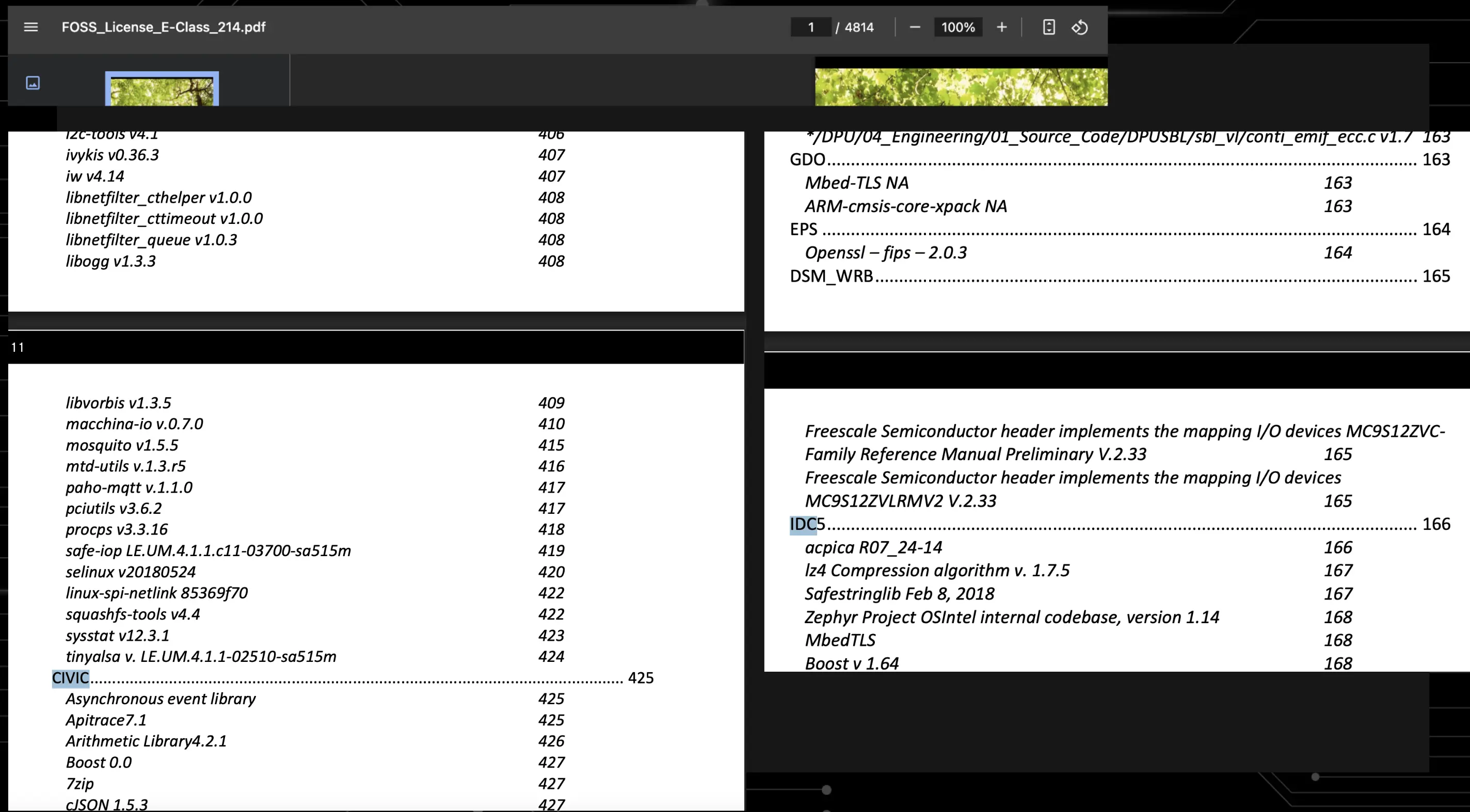Open the EPS section entry
This screenshot has width=1470, height=812.
tap(804, 229)
